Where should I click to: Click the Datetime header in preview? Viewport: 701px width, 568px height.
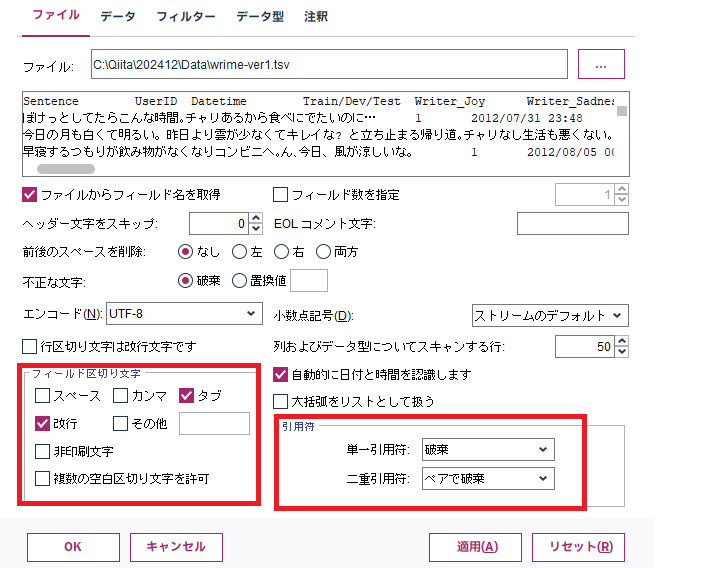click(x=219, y=101)
